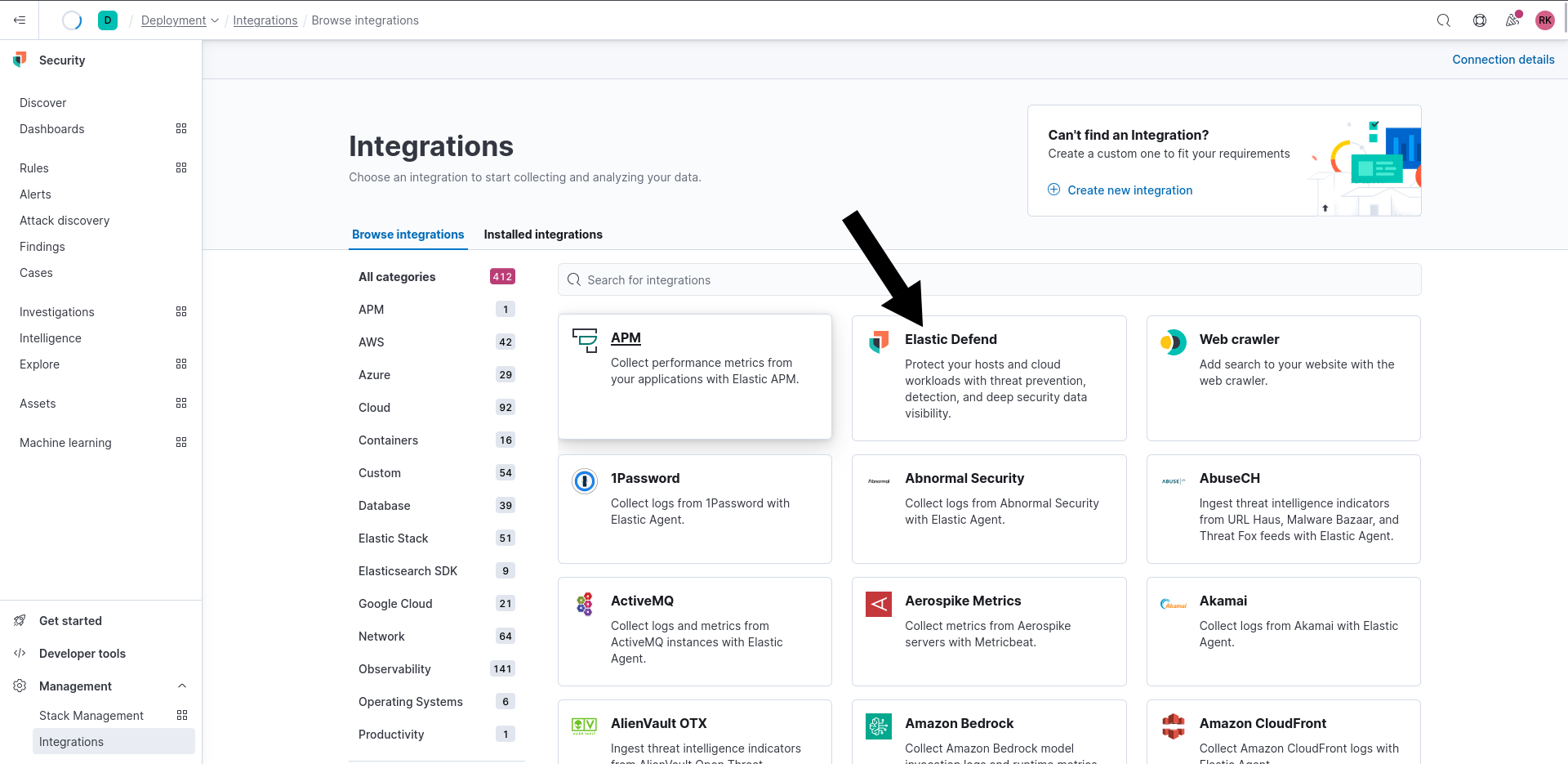Open the search magnifier icon in header

tap(1444, 20)
